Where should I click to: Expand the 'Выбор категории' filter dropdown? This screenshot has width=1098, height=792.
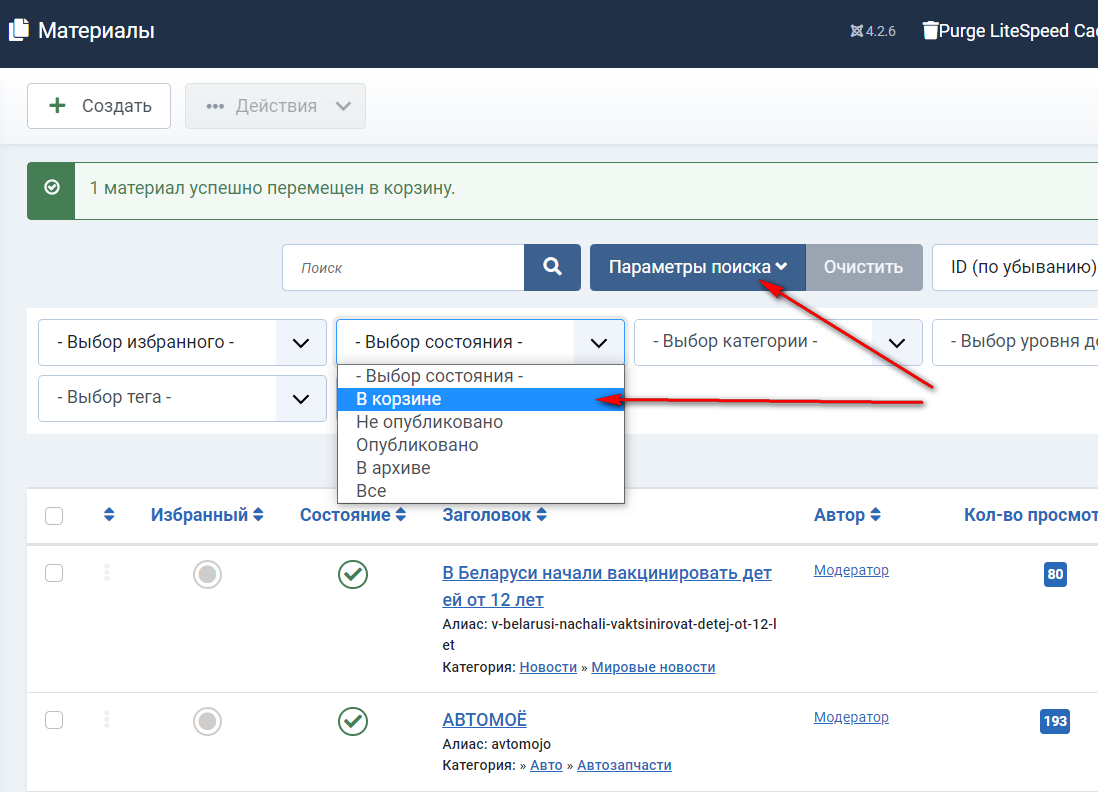click(x=777, y=342)
